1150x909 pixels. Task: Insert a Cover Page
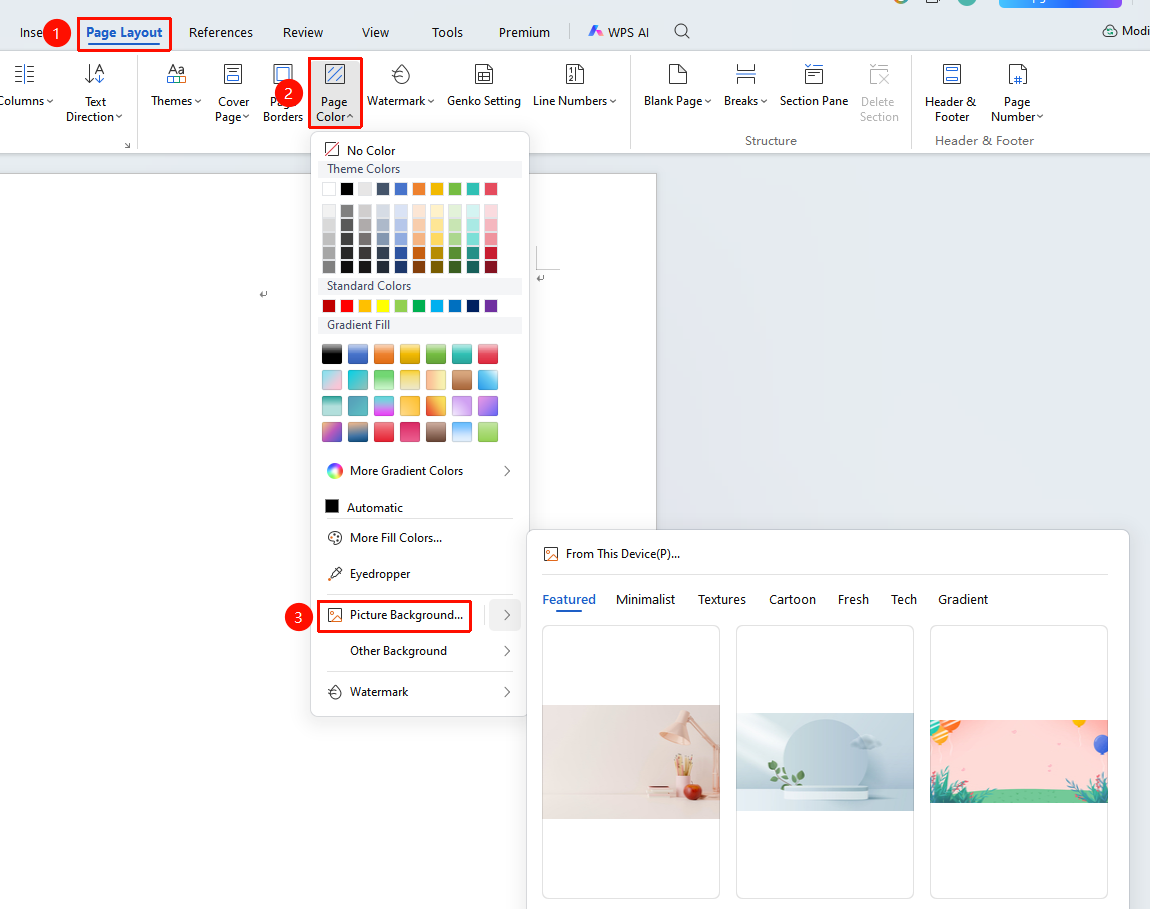click(x=233, y=92)
